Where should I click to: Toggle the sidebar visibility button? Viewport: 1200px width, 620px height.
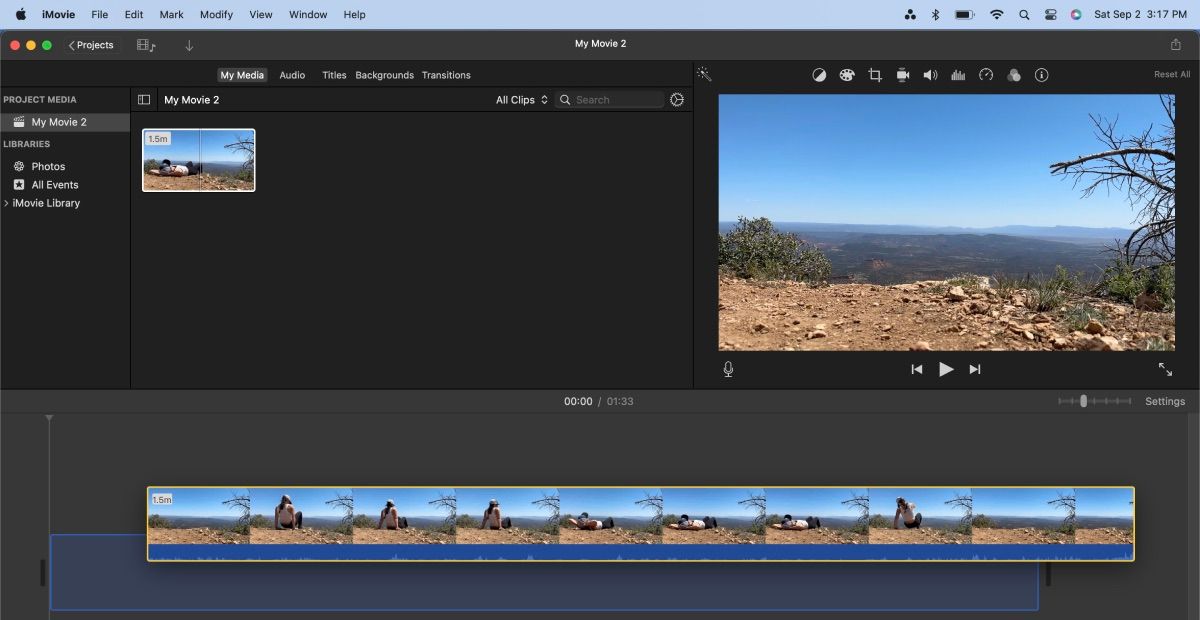point(144,99)
